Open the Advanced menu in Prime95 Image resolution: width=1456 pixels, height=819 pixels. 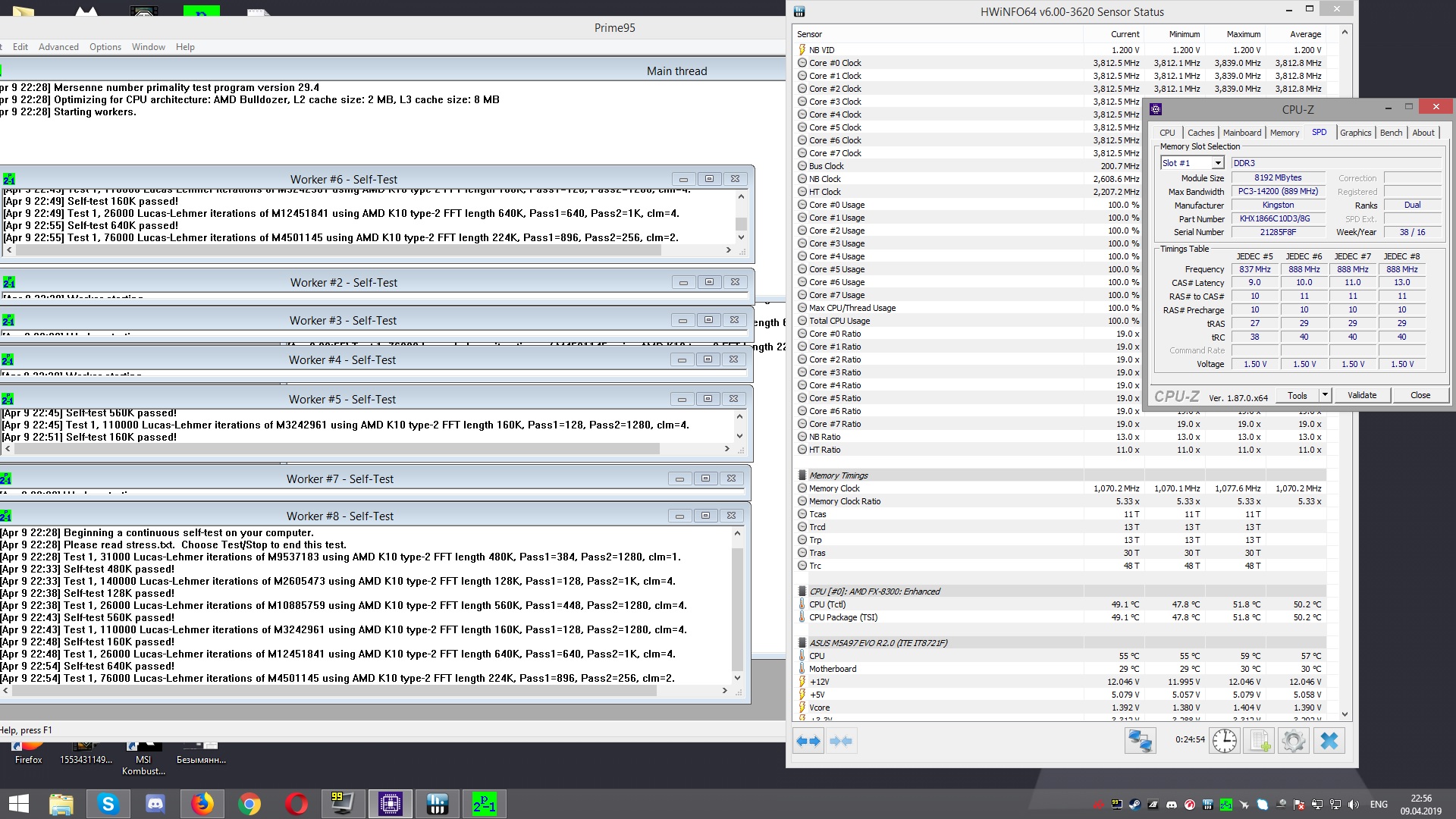[58, 47]
